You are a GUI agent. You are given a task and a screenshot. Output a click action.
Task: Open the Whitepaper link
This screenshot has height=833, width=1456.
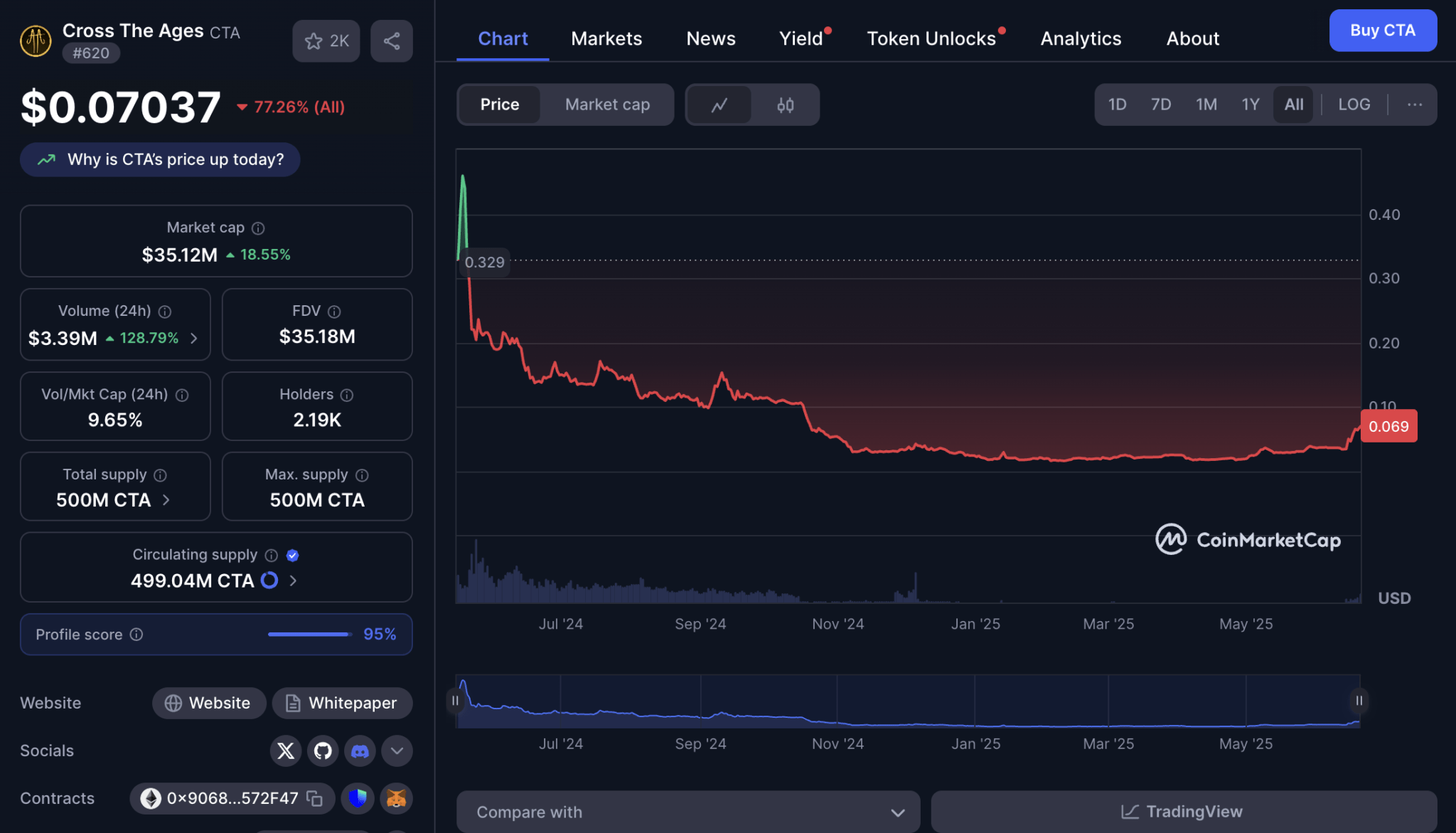click(x=342, y=703)
